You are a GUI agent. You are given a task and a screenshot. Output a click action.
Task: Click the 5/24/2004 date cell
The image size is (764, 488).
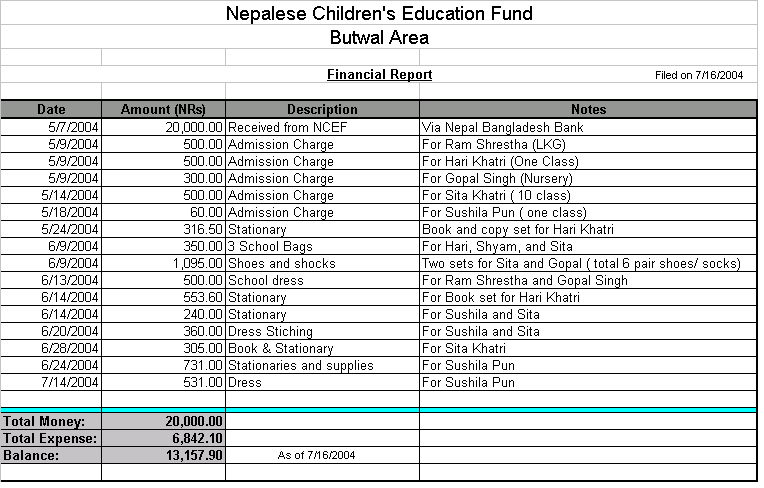(x=51, y=229)
